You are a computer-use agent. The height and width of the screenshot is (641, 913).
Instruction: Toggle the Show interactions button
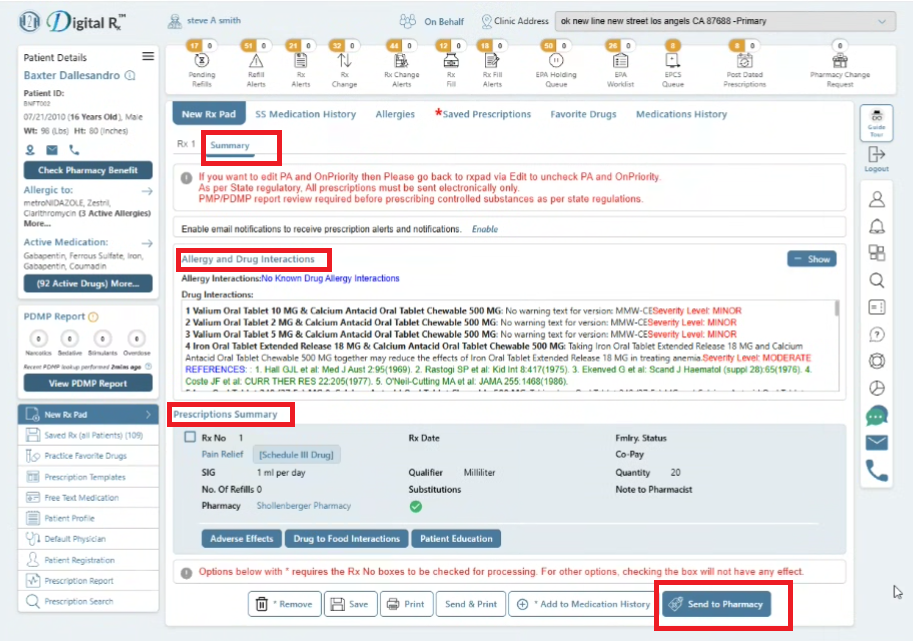pyautogui.click(x=812, y=259)
